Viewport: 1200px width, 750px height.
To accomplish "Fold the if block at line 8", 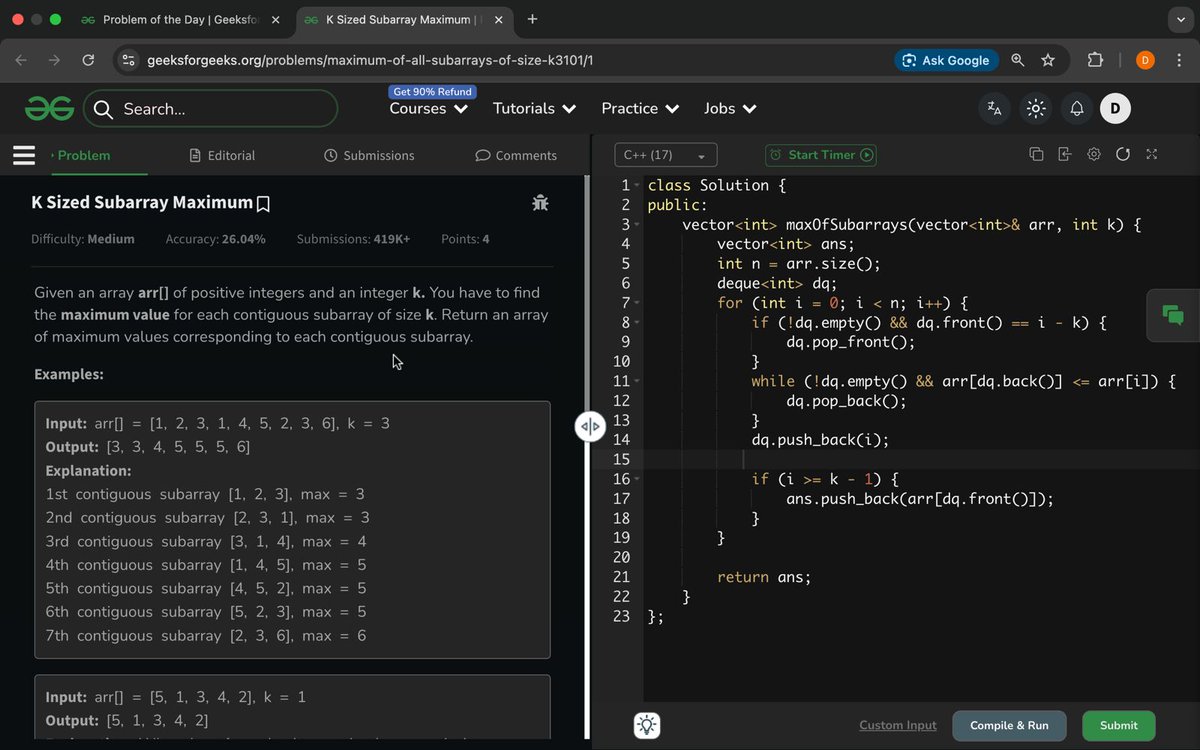I will tap(637, 323).
